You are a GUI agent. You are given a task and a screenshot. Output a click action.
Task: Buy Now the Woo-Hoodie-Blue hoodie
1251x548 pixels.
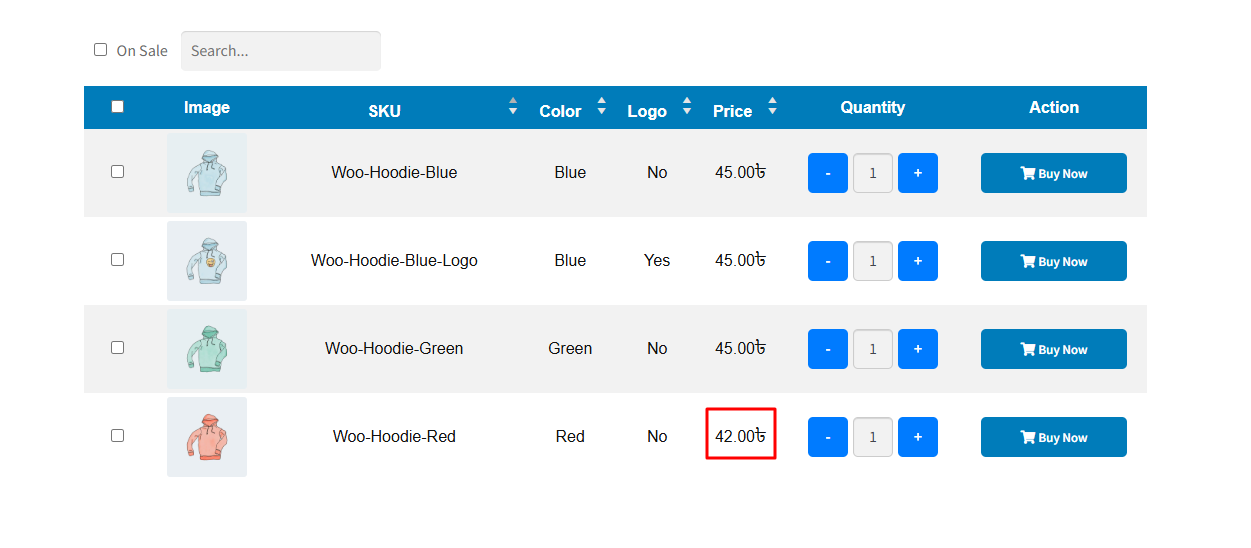1053,173
